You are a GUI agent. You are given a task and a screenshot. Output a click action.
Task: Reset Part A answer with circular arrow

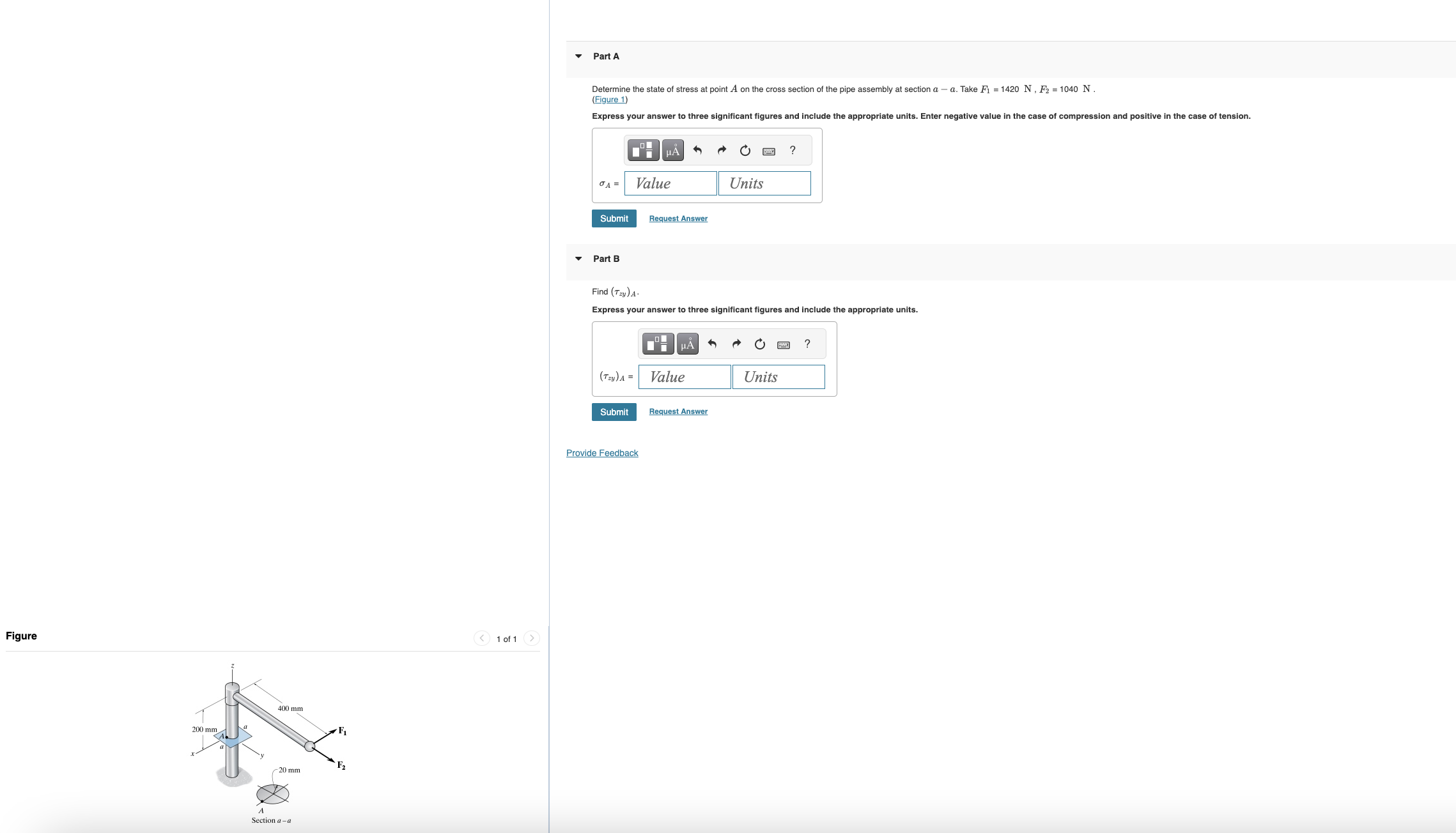[x=745, y=151]
